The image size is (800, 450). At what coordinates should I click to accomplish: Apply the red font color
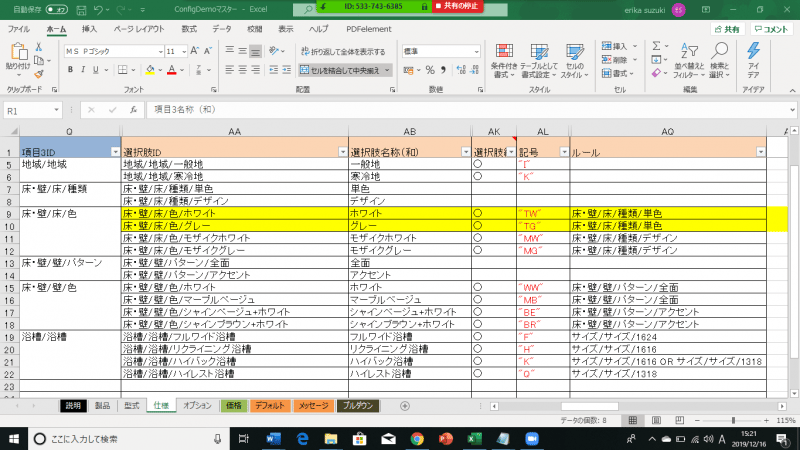(x=171, y=70)
